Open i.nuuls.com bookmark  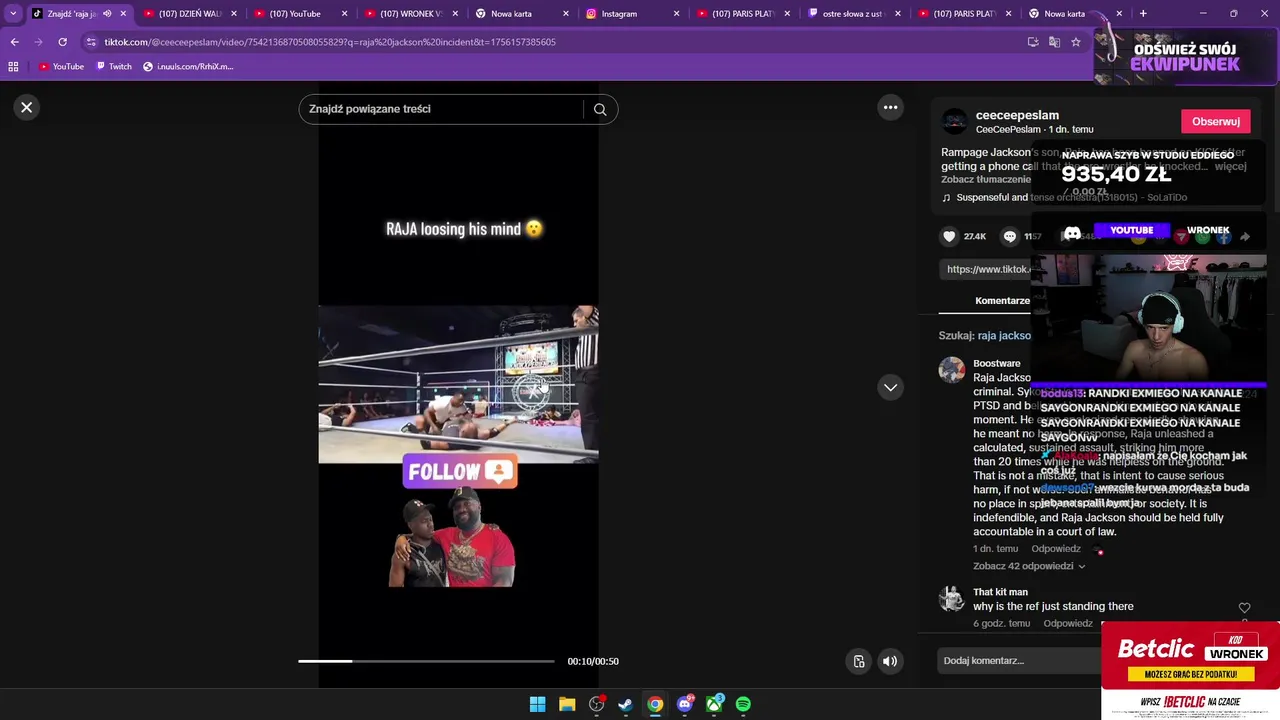pos(188,66)
